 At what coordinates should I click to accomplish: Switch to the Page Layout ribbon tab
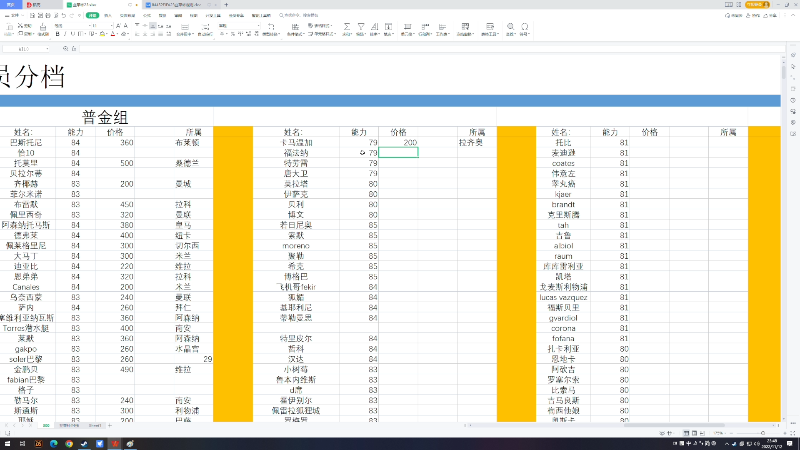click(x=128, y=15)
